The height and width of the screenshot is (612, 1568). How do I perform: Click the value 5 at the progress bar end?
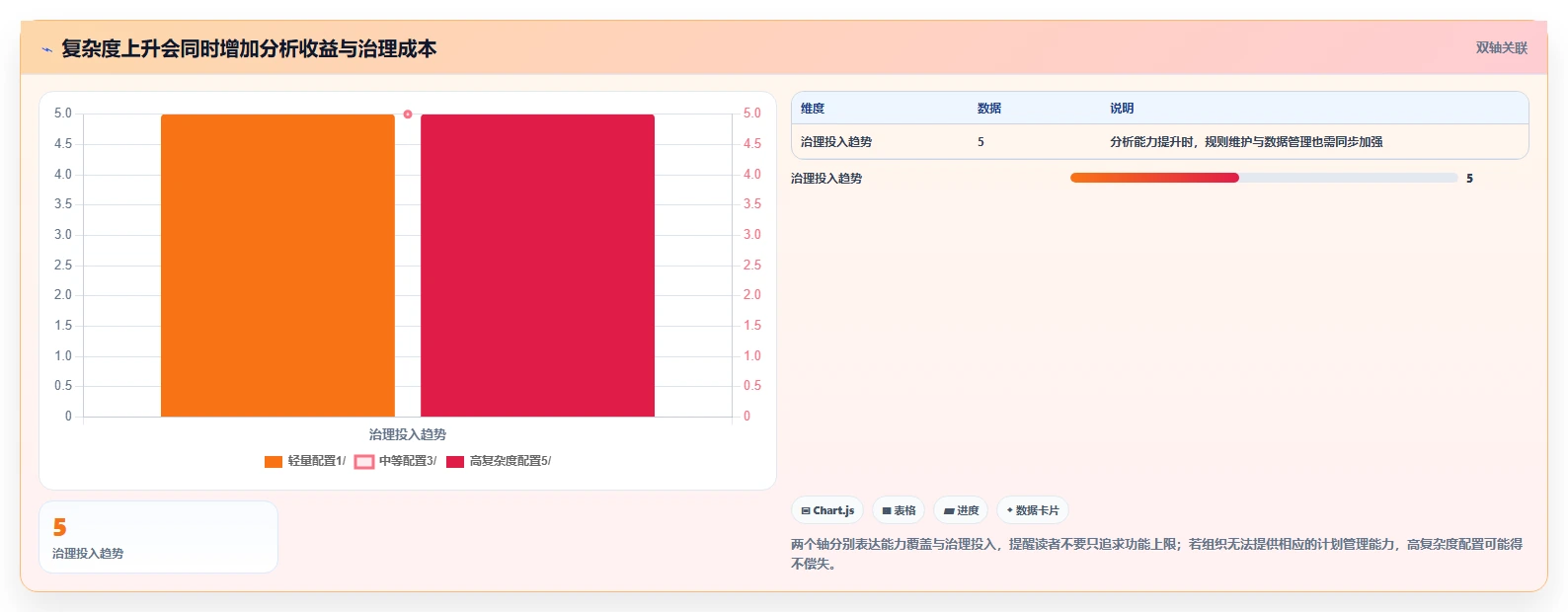pyautogui.click(x=1469, y=179)
